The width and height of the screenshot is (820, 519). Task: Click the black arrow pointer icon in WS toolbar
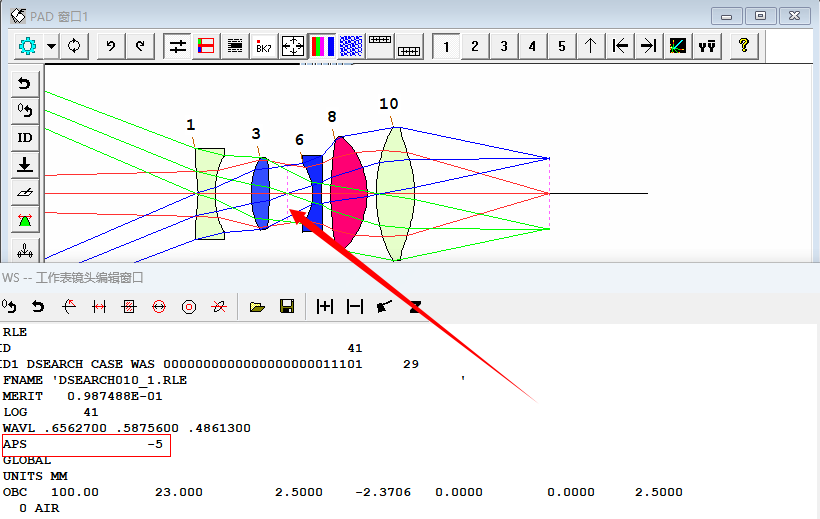[384, 306]
